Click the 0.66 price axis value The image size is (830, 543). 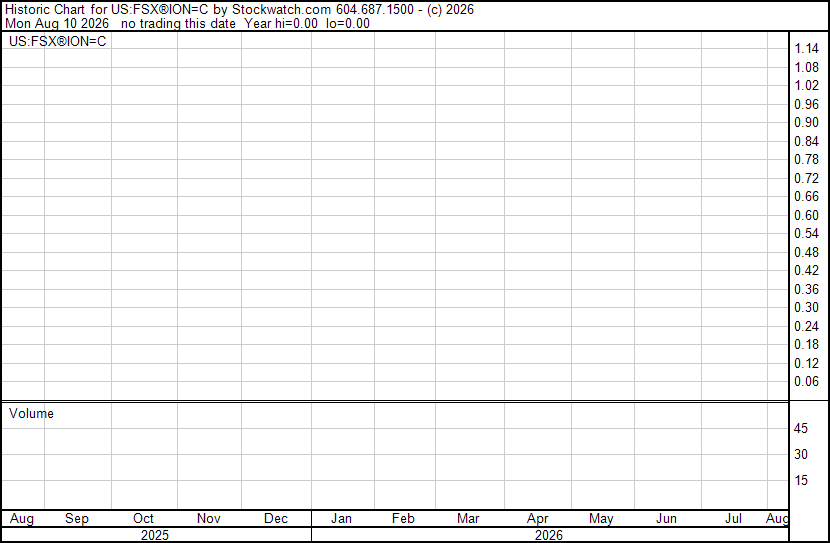[x=806, y=196]
